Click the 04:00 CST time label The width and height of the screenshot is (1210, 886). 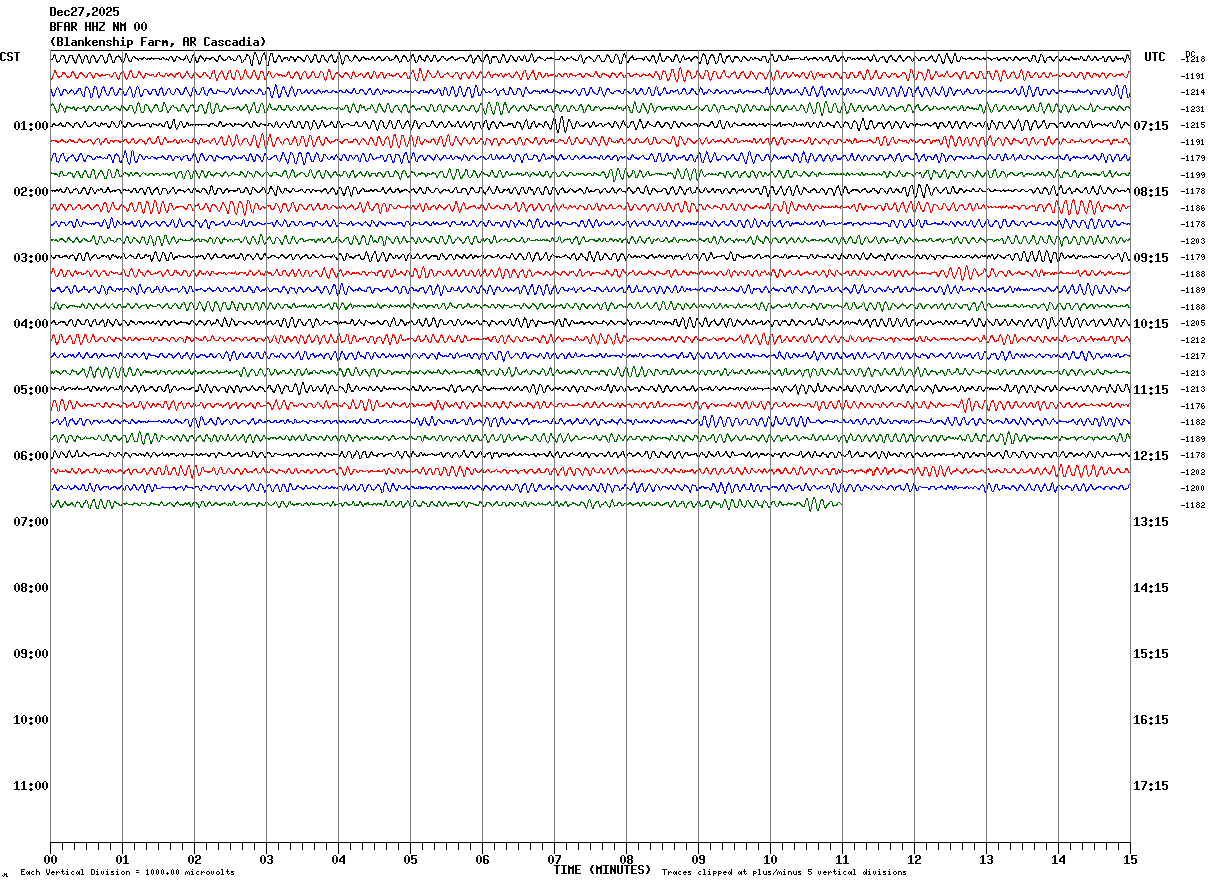pyautogui.click(x=31, y=324)
